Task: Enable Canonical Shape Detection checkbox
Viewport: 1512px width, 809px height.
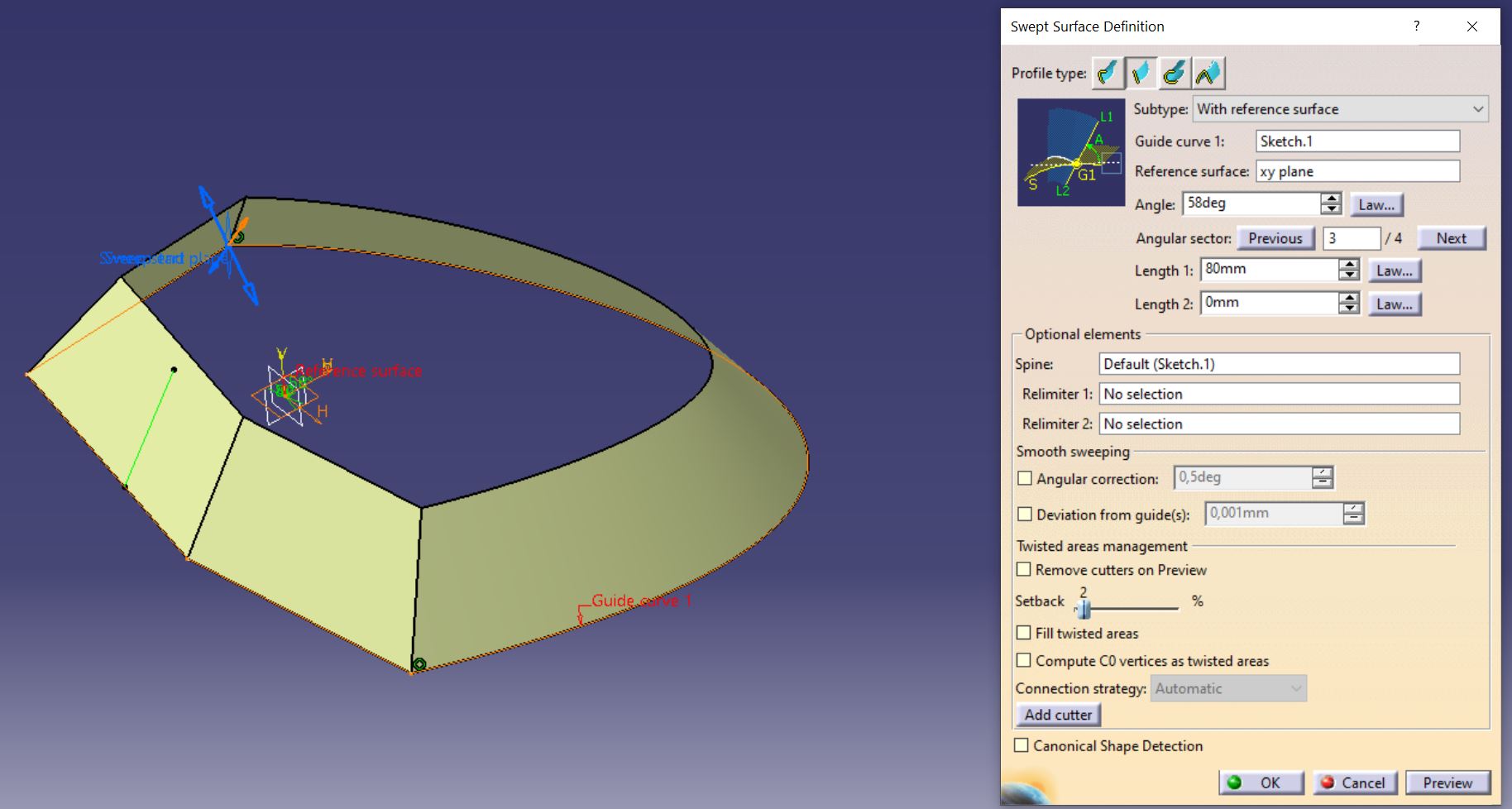Action: [x=1022, y=744]
